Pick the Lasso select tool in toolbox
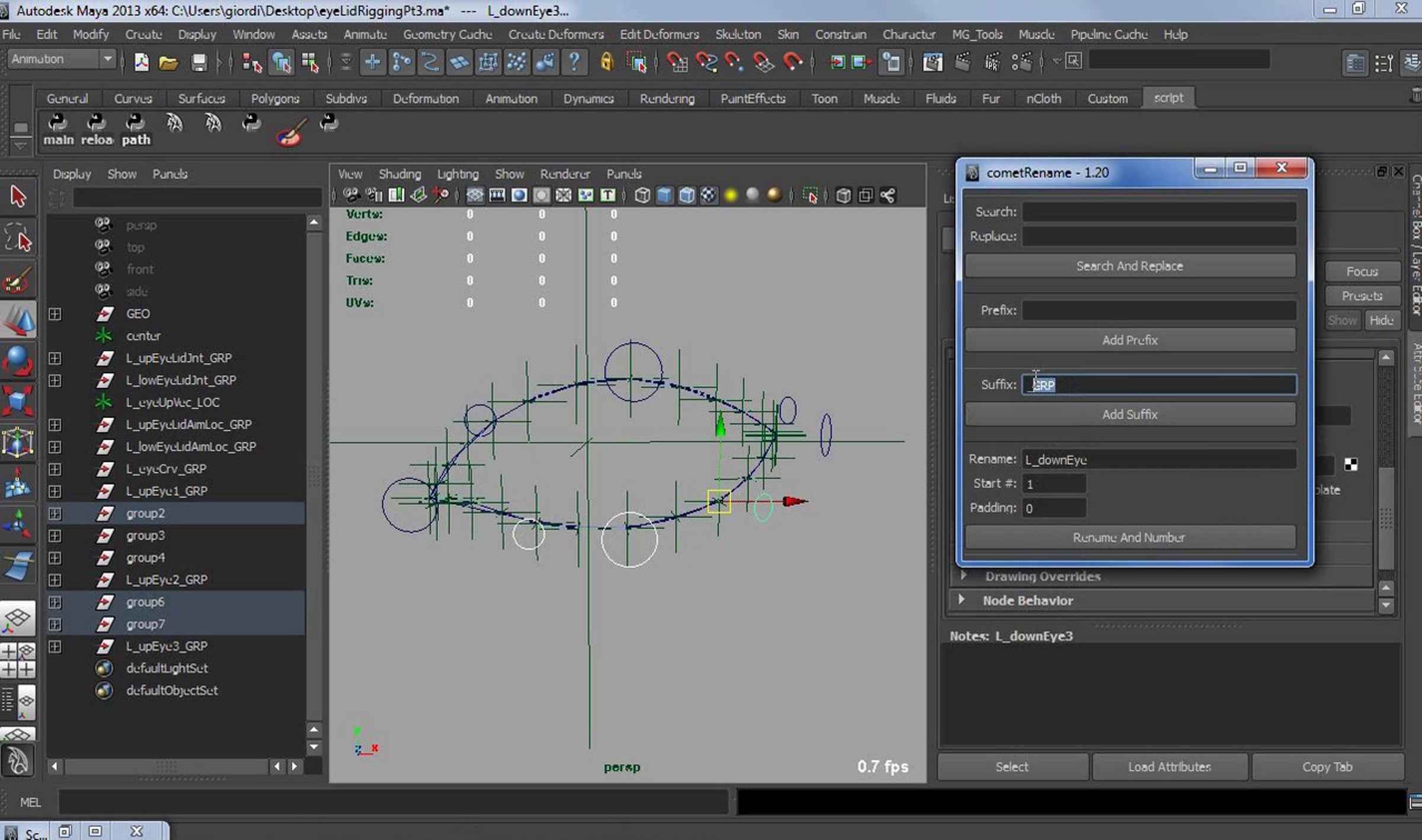The width and height of the screenshot is (1422, 840). (18, 238)
